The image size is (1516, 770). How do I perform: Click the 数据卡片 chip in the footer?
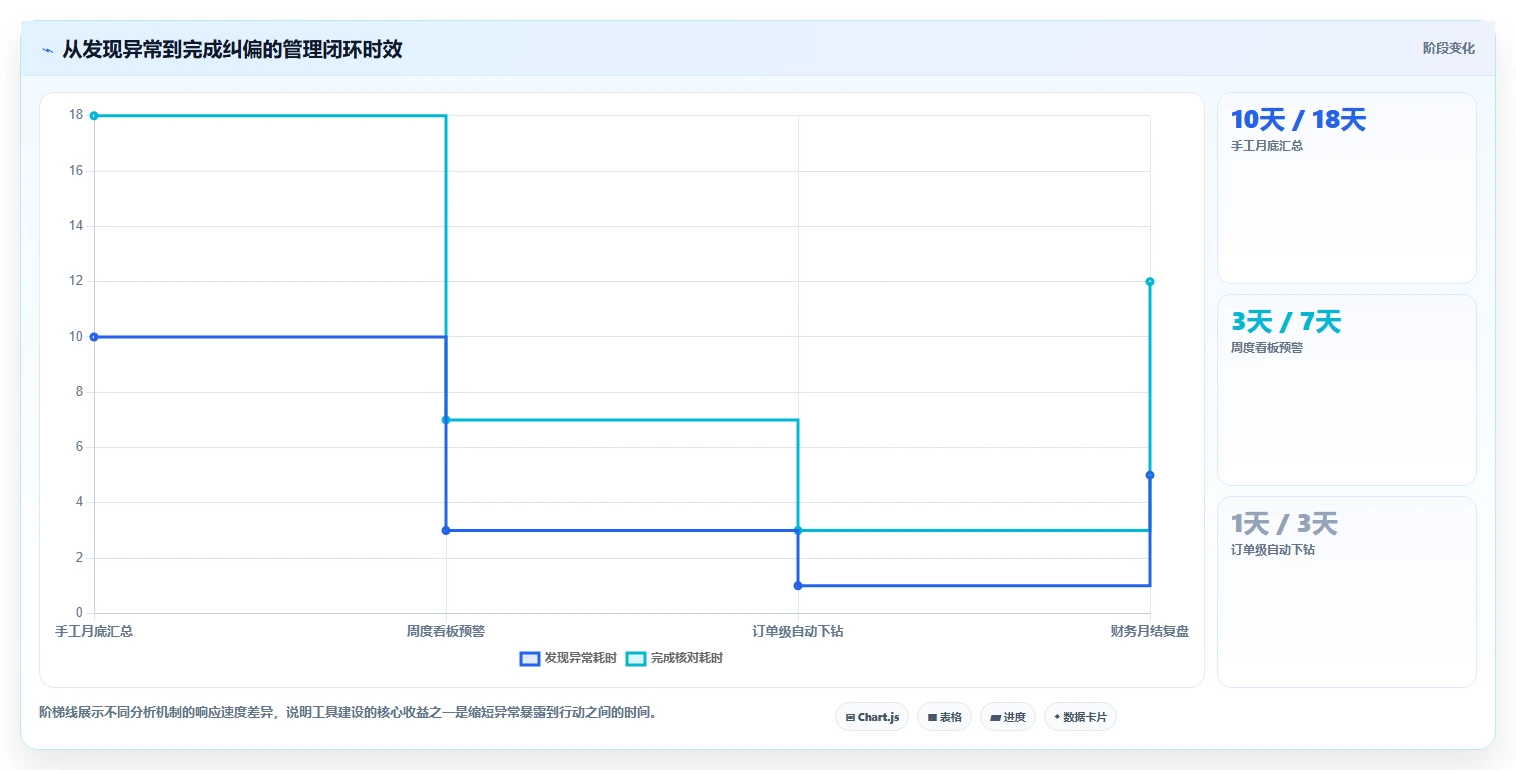[1080, 717]
